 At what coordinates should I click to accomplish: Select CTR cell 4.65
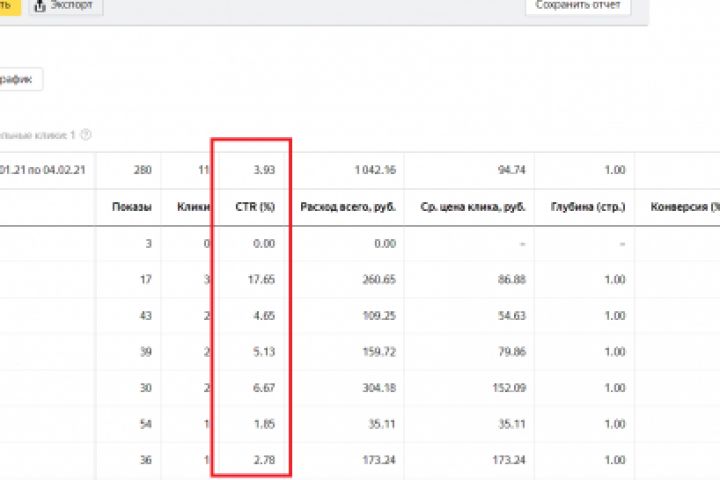(x=264, y=316)
